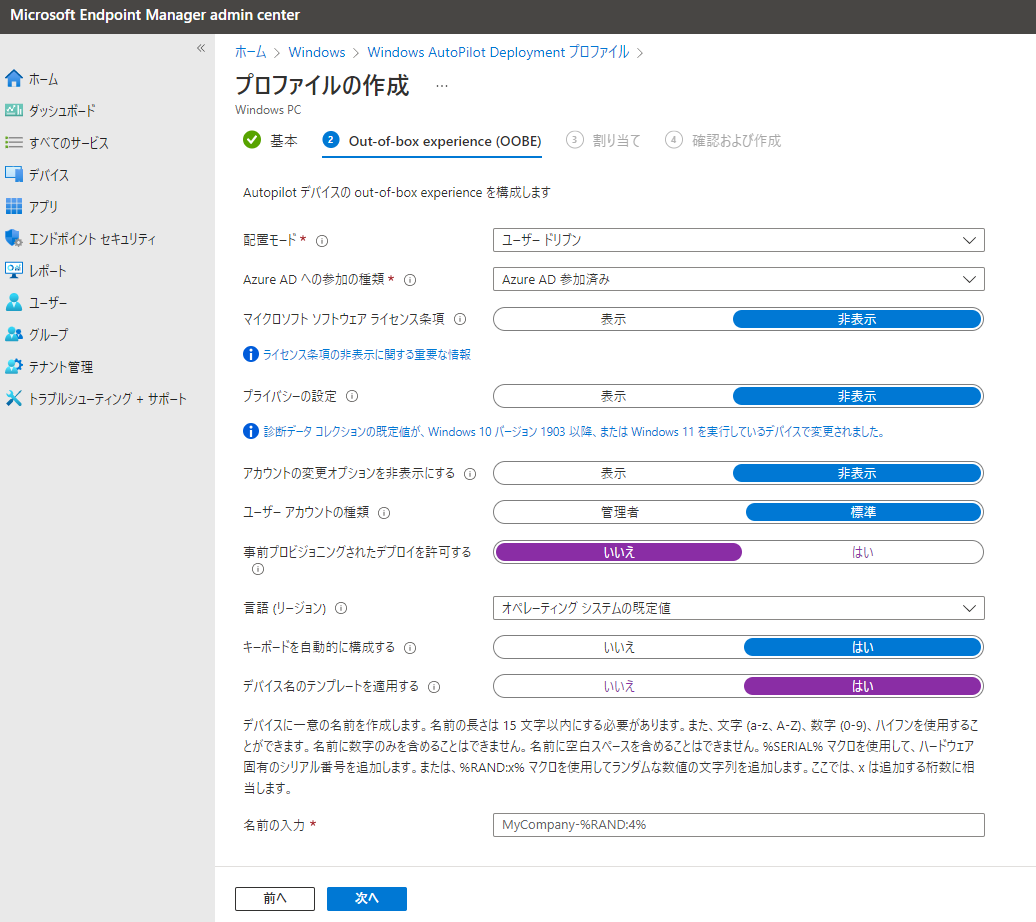Viewport: 1036px width, 922px height.
Task: Click the 前へ button
Action: tap(275, 898)
